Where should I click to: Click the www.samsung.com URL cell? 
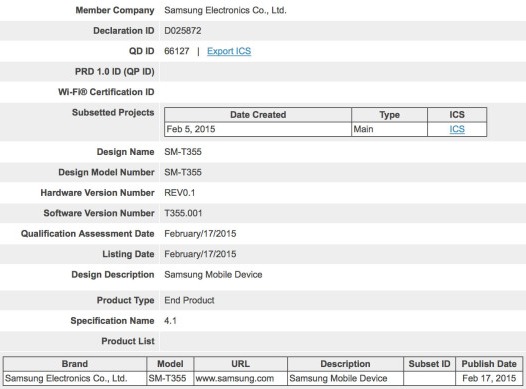pyautogui.click(x=240, y=378)
